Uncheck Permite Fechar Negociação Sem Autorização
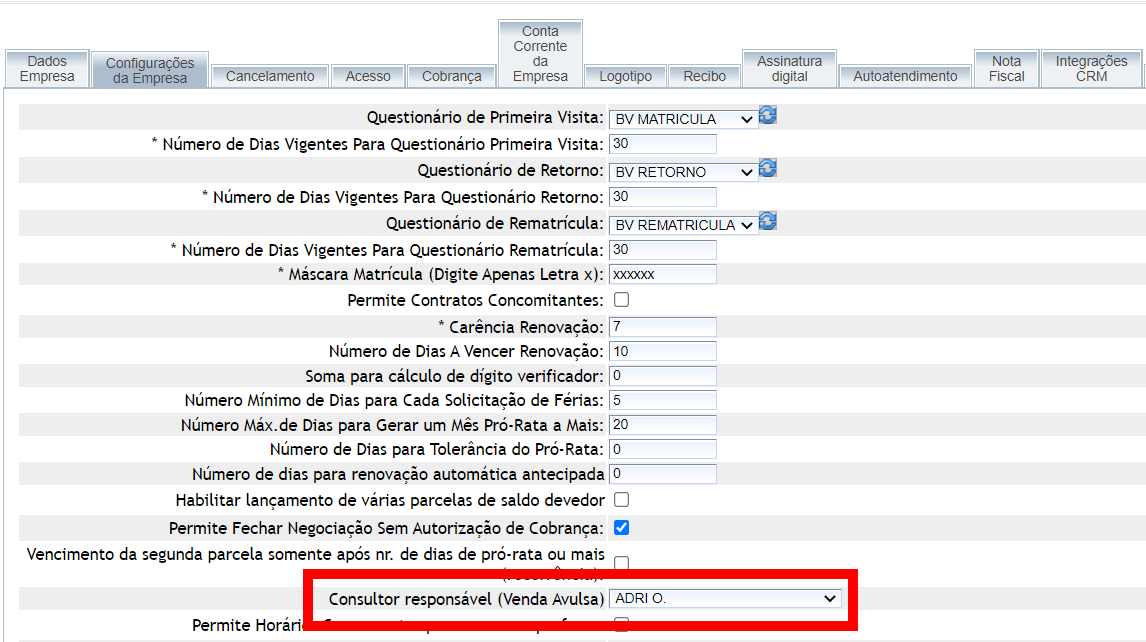This screenshot has width=1146, height=642. click(621, 527)
